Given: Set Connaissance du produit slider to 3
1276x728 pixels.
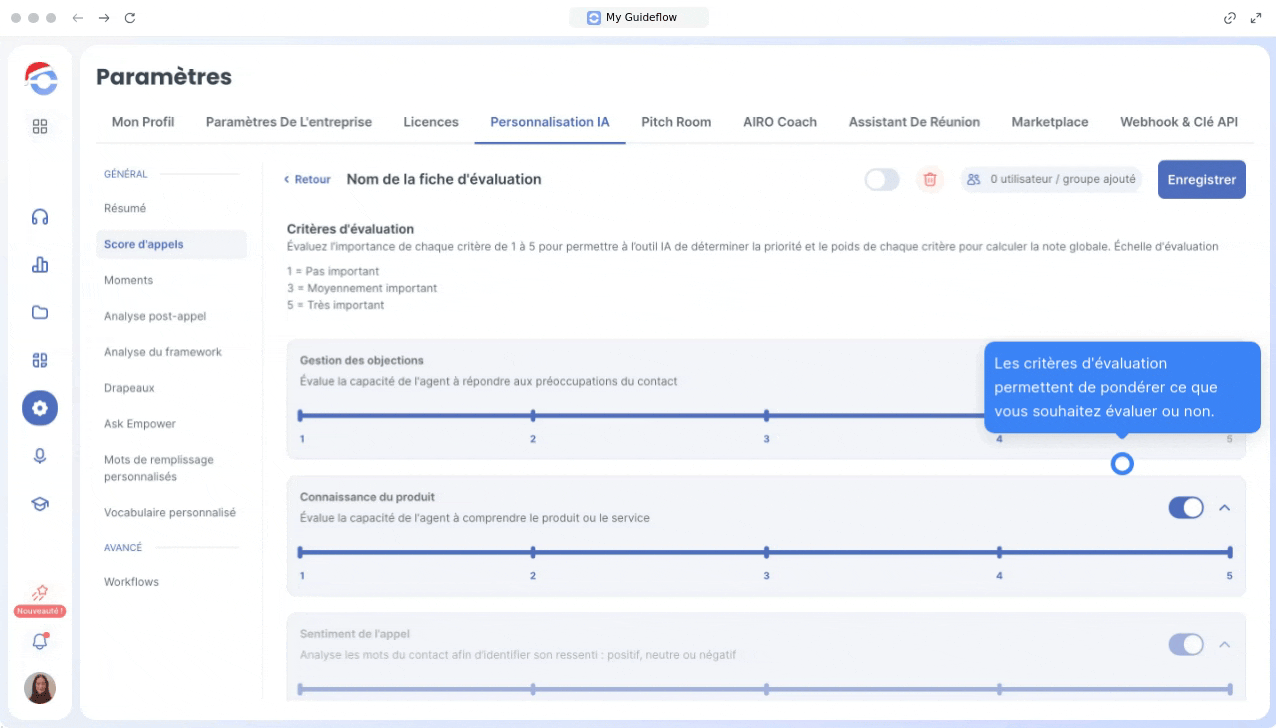Looking at the screenshot, I should pyautogui.click(x=766, y=552).
